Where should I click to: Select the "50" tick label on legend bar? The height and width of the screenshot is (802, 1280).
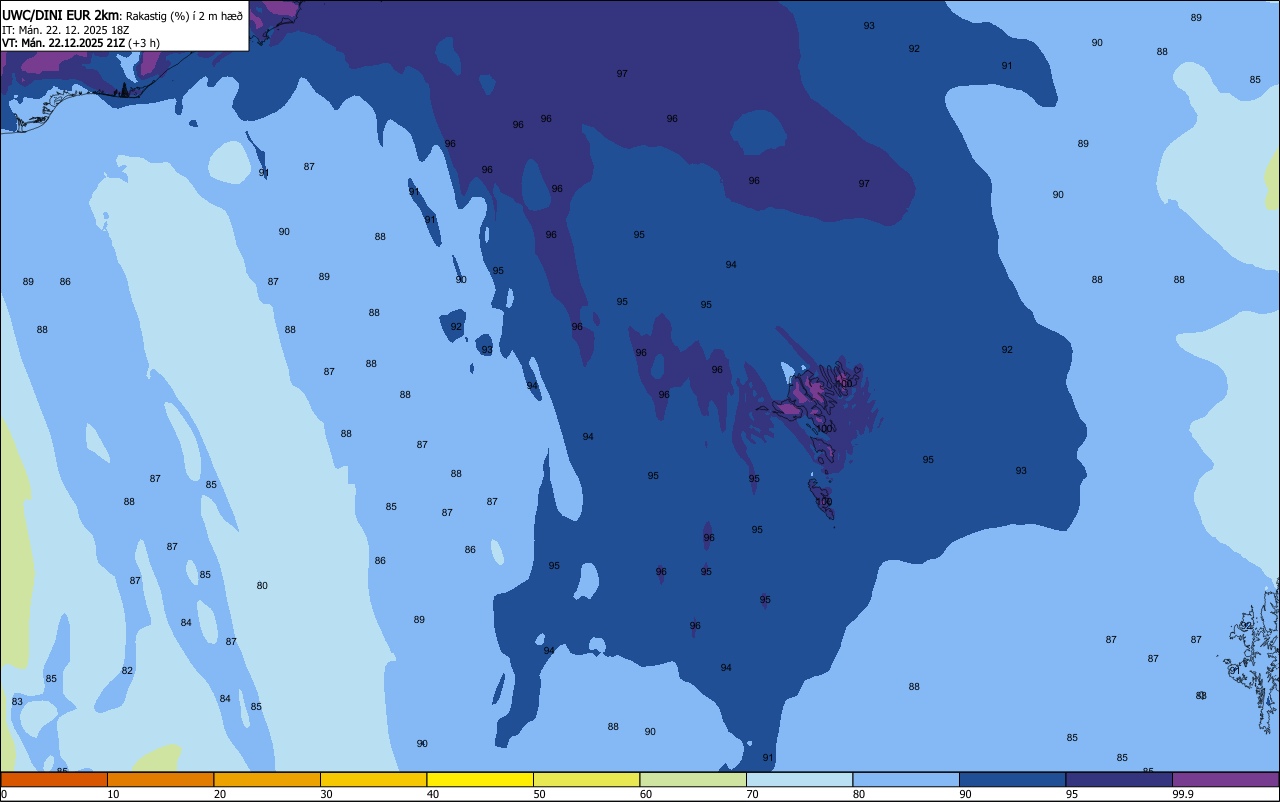click(540, 794)
